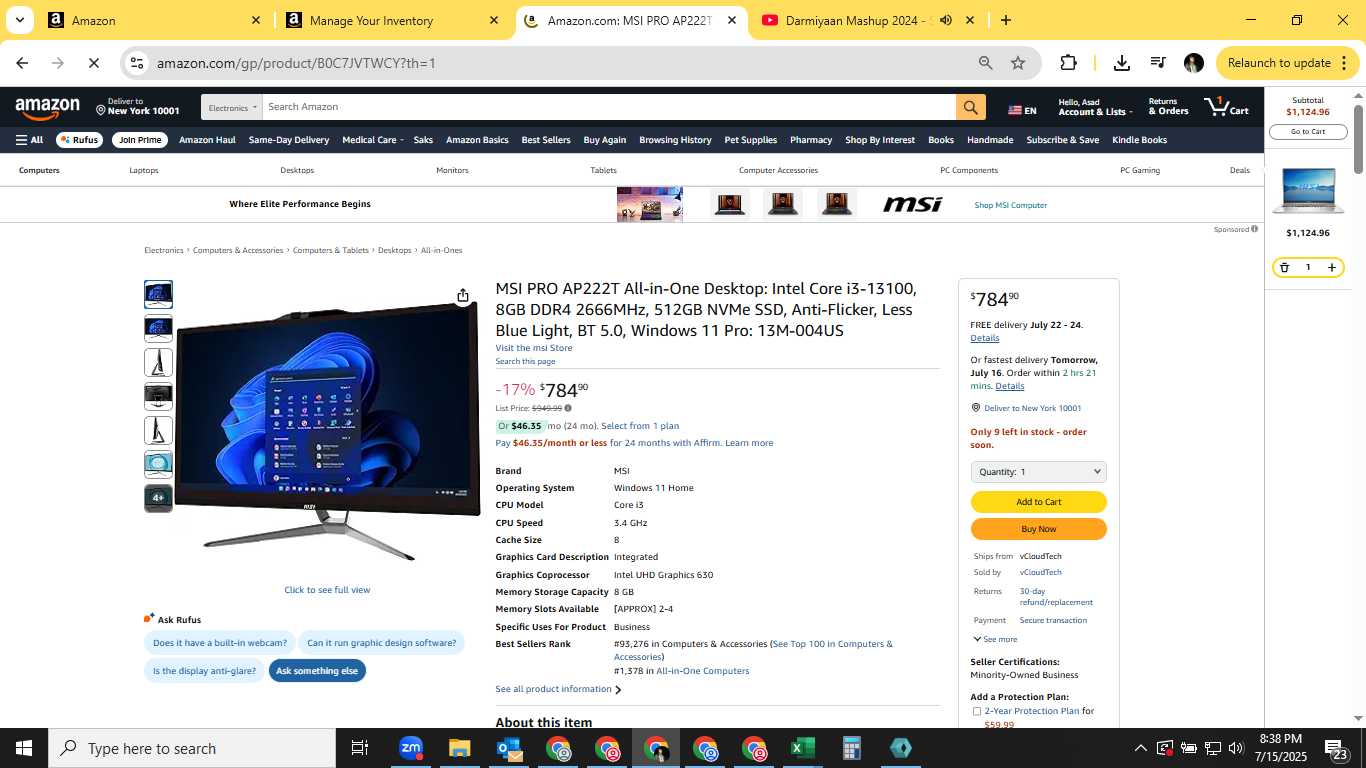
Task: Open the Visit the msi Store link
Action: (x=534, y=348)
